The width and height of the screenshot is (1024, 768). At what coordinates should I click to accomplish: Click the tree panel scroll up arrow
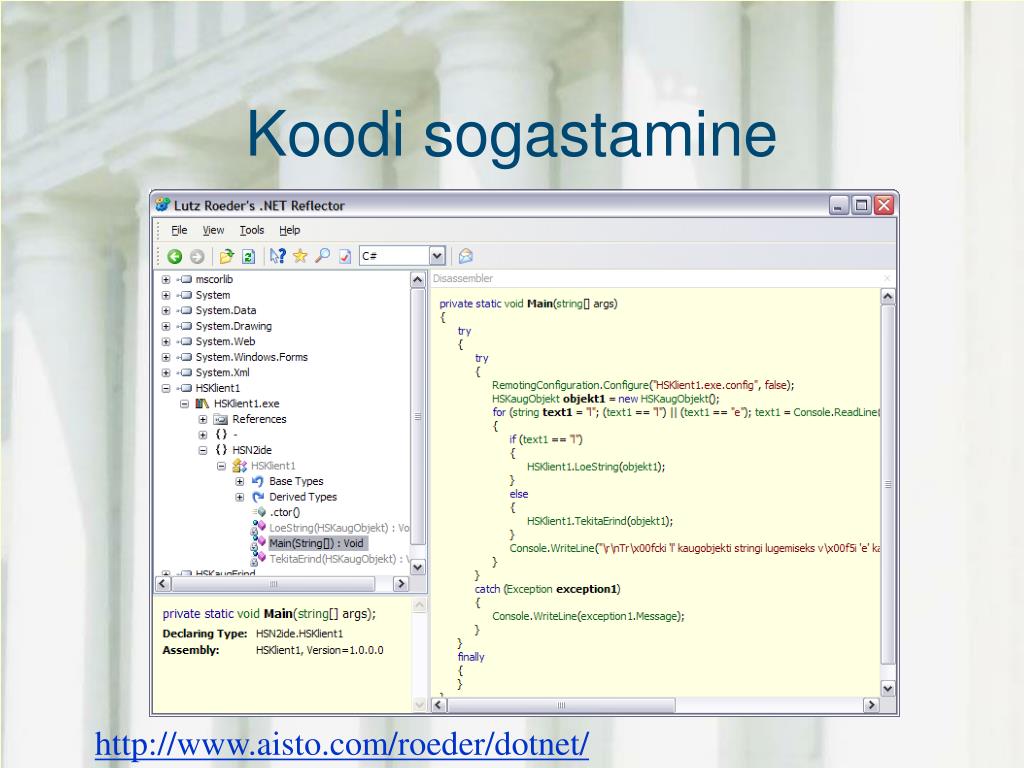click(418, 280)
